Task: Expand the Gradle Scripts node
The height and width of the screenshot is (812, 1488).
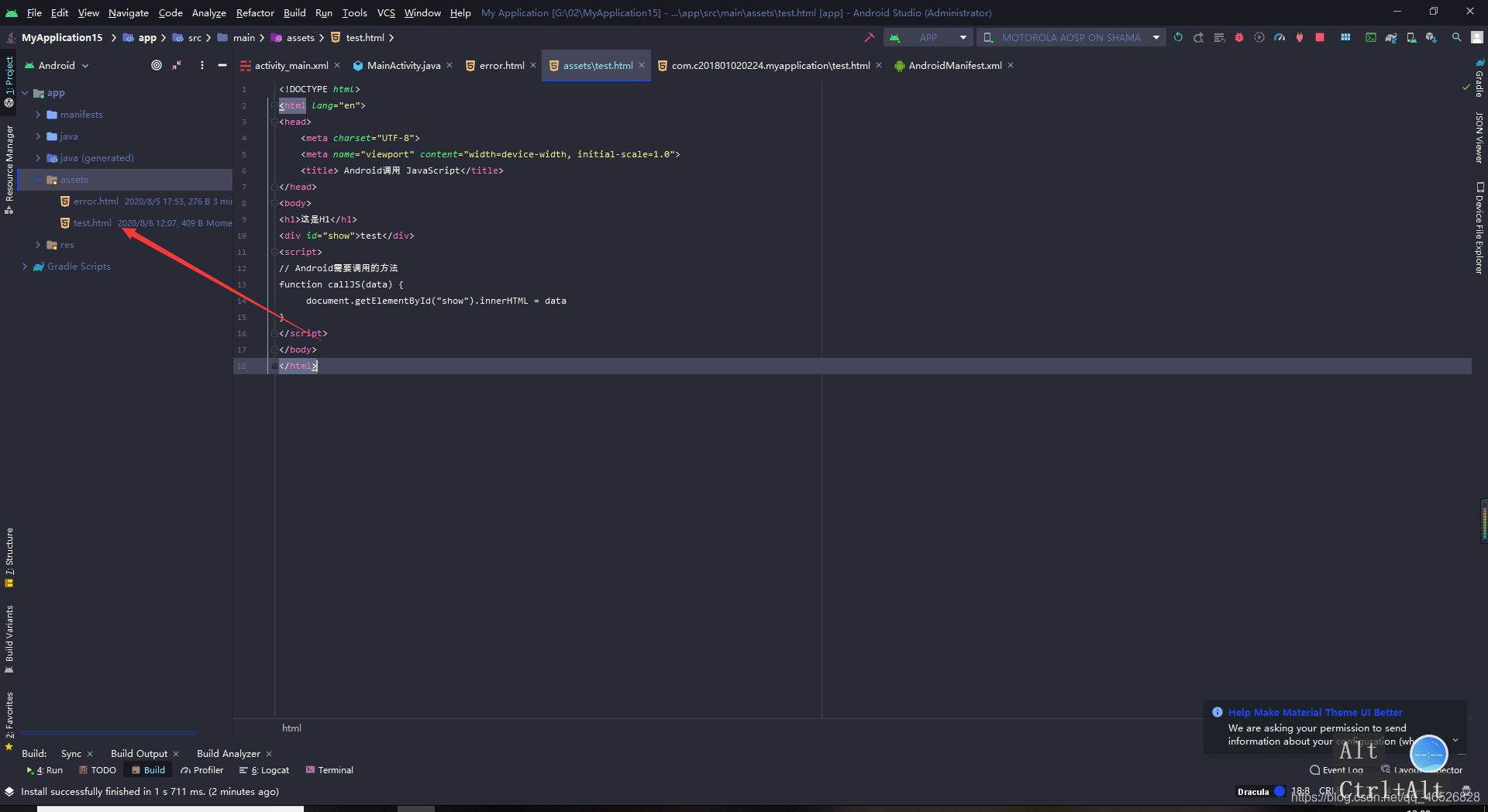Action: tap(25, 267)
